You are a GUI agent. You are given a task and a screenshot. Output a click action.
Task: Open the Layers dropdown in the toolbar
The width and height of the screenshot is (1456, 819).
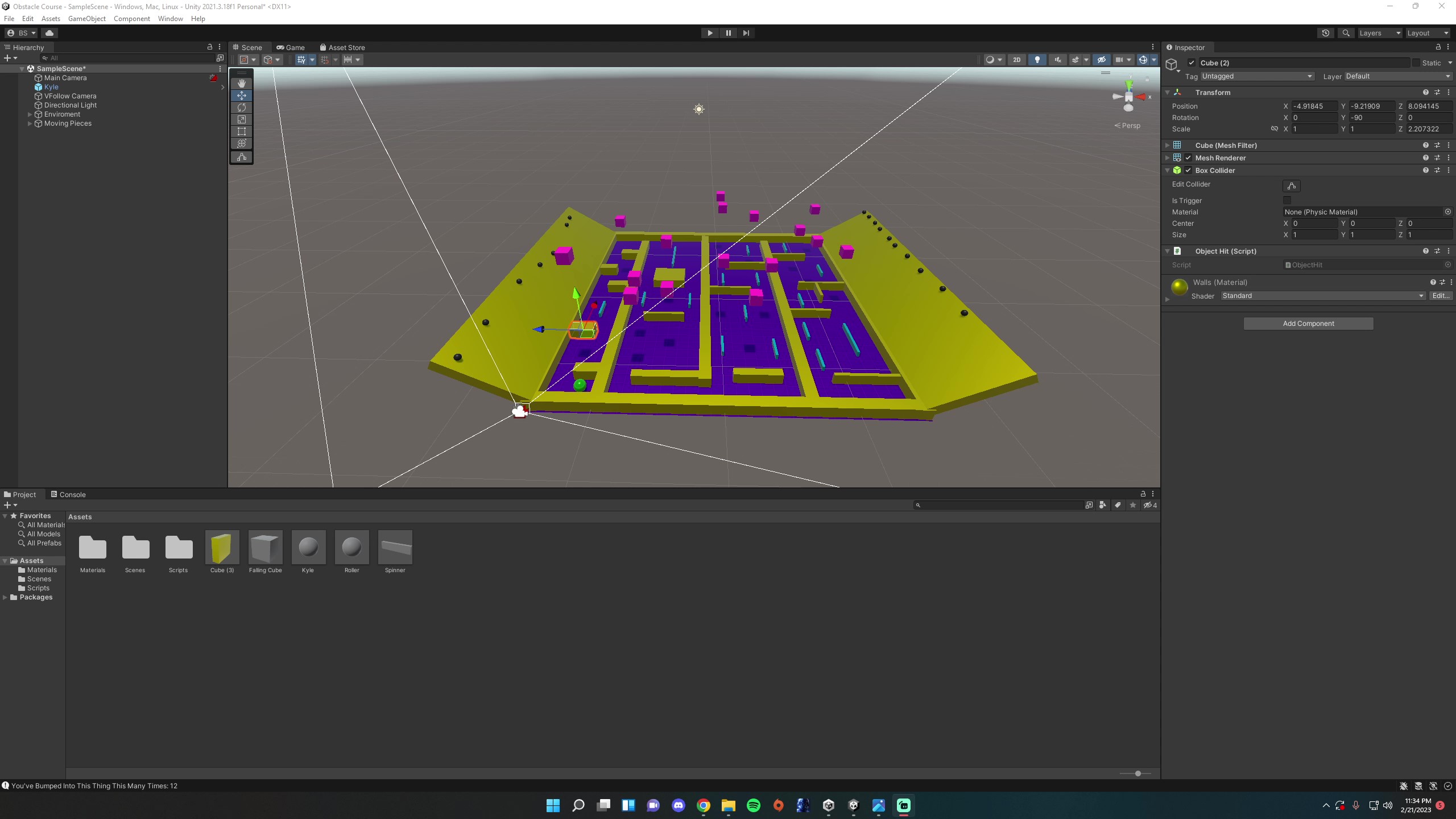(1379, 32)
